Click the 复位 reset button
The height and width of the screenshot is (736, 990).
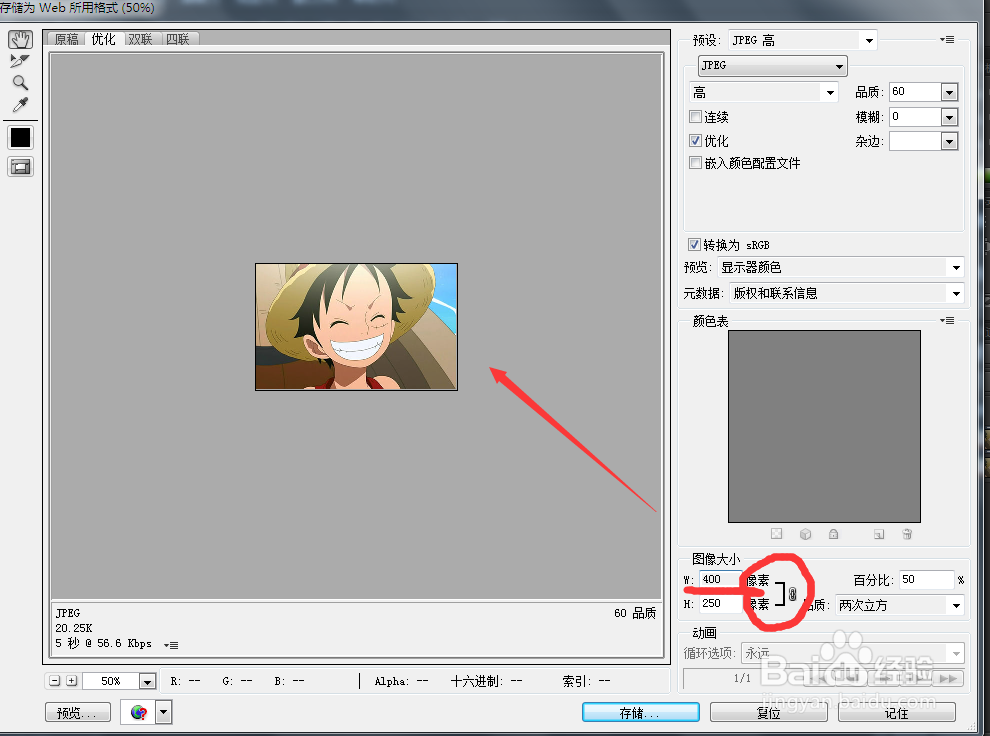768,713
